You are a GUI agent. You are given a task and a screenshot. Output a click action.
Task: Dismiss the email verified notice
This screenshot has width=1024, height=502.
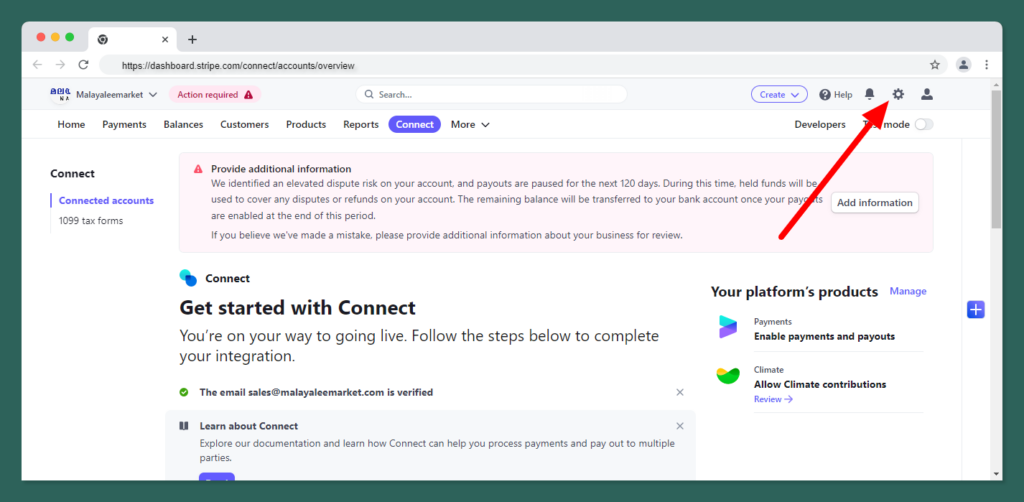[x=680, y=393]
